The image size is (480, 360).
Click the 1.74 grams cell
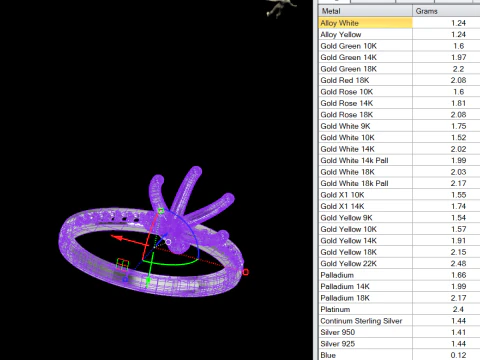coord(458,206)
